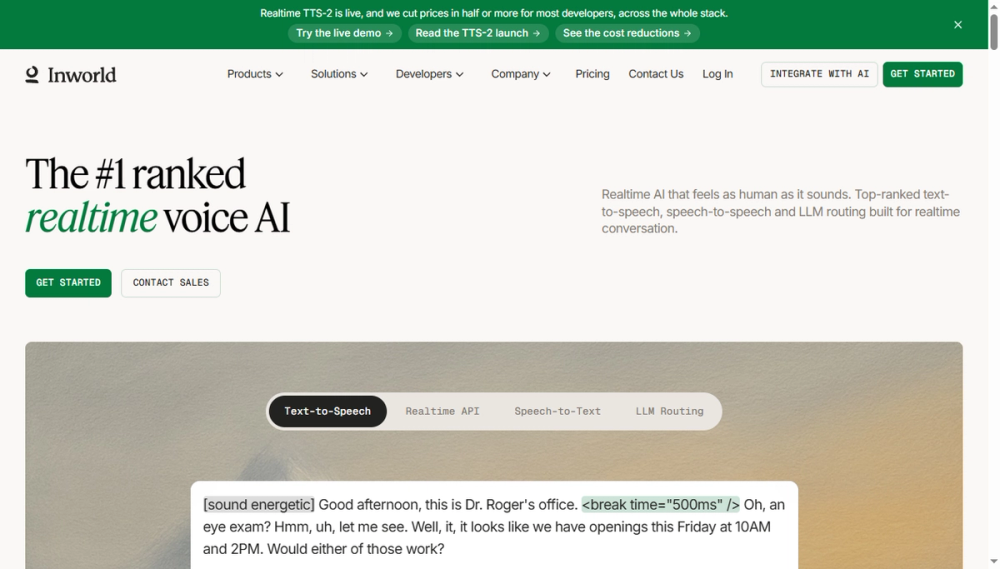Open See the cost reductions link

pyautogui.click(x=627, y=33)
